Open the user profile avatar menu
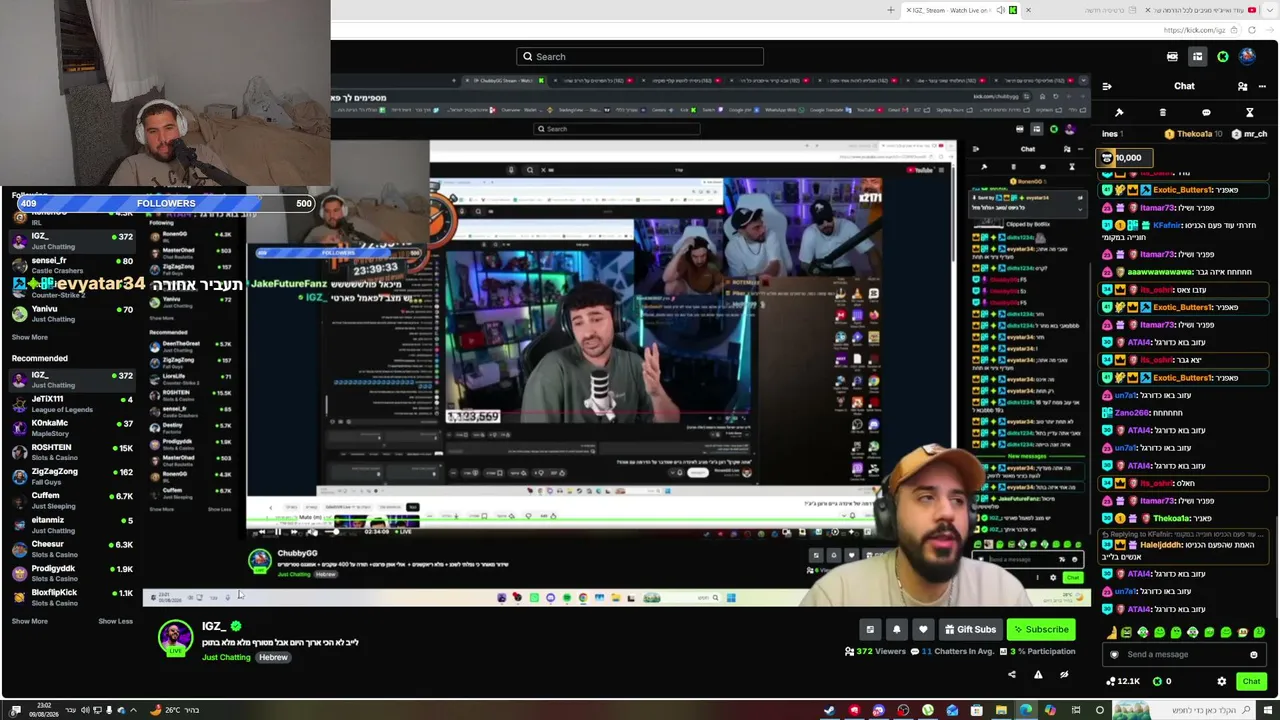 [x=1247, y=57]
